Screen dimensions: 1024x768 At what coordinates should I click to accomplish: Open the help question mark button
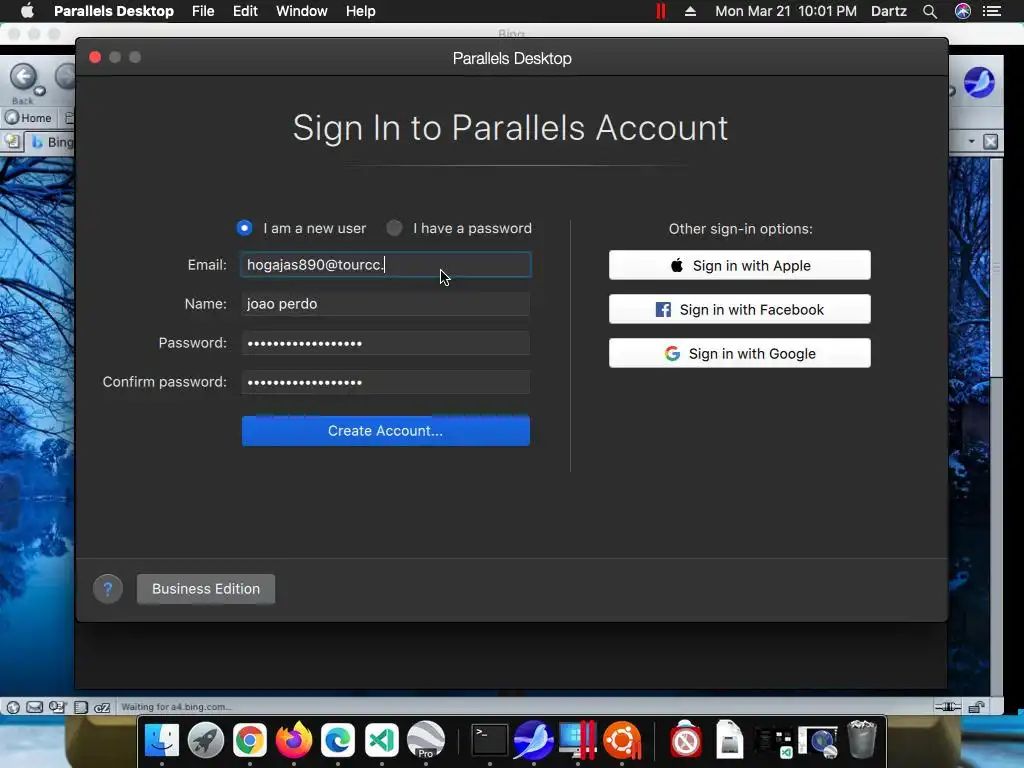pyautogui.click(x=108, y=589)
